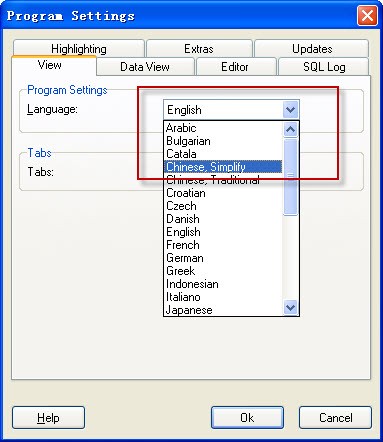Open the SQL Log tab
This screenshot has height=442, width=383.
pyautogui.click(x=324, y=67)
